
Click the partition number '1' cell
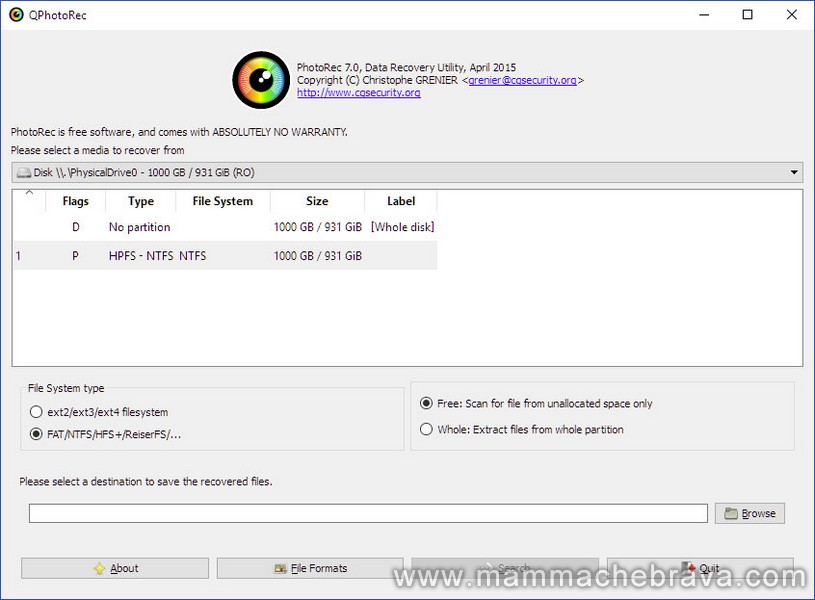pyautogui.click(x=19, y=256)
